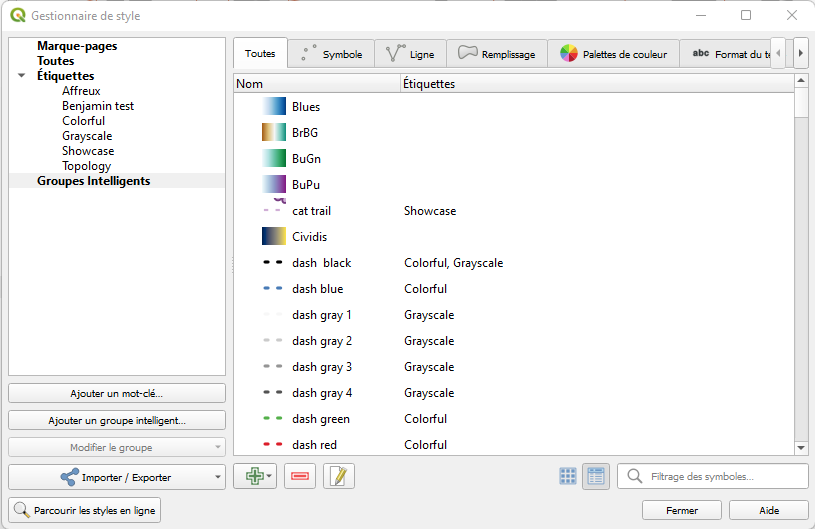Select Groupes Intelligents in the tree
This screenshot has height=529, width=815.
click(94, 181)
